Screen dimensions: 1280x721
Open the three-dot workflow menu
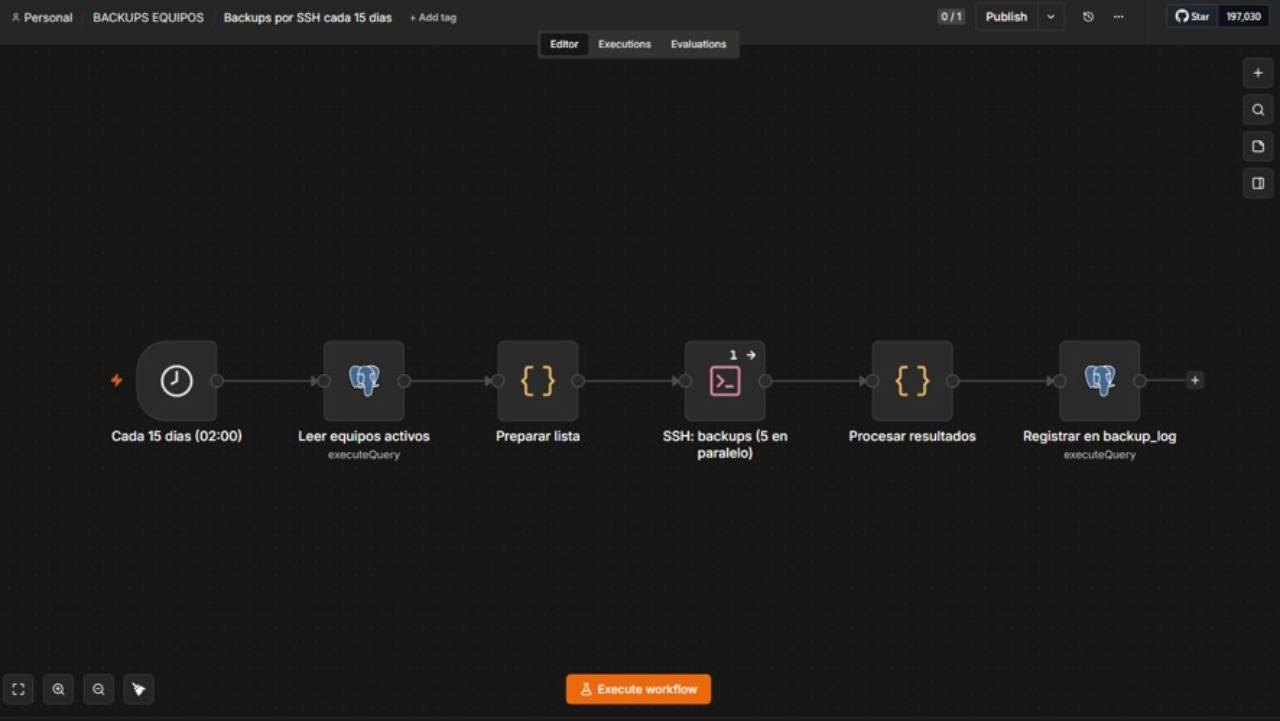(x=1118, y=17)
